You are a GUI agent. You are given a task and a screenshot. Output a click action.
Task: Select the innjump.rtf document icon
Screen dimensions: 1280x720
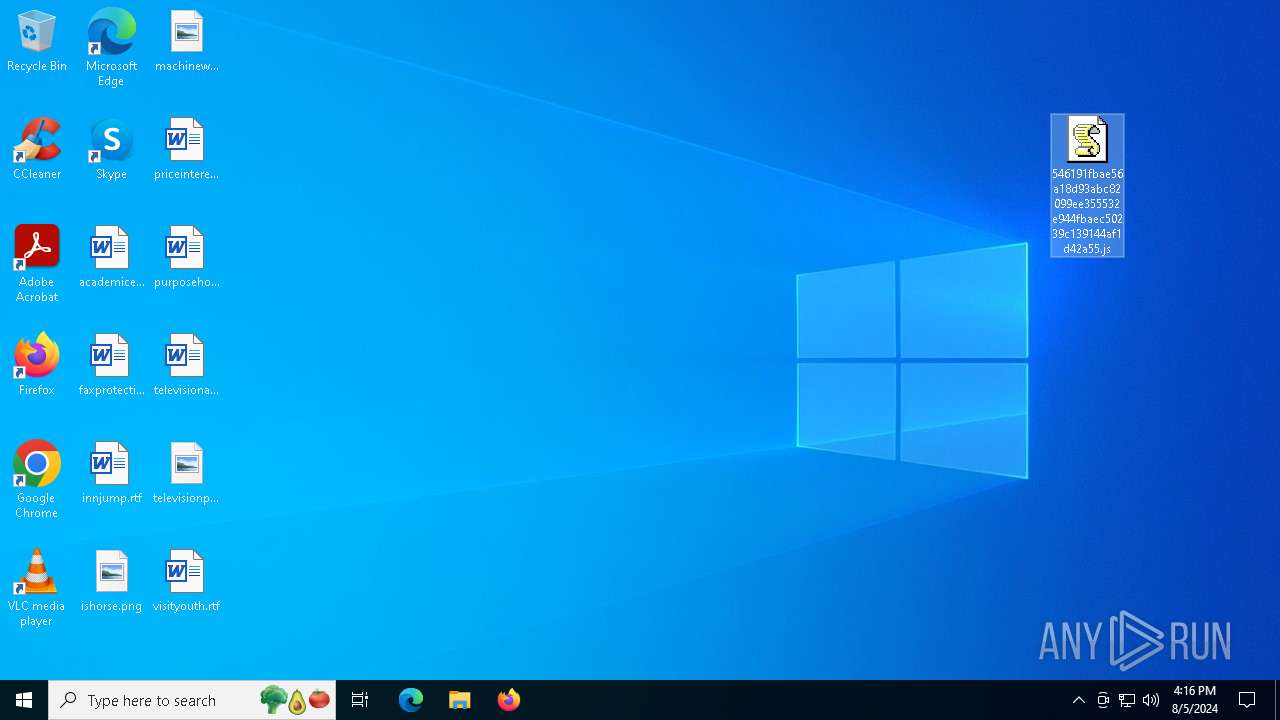pyautogui.click(x=111, y=474)
